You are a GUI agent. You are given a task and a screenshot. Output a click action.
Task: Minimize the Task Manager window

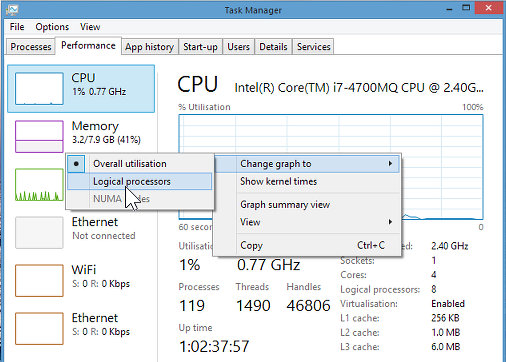coord(449,9)
